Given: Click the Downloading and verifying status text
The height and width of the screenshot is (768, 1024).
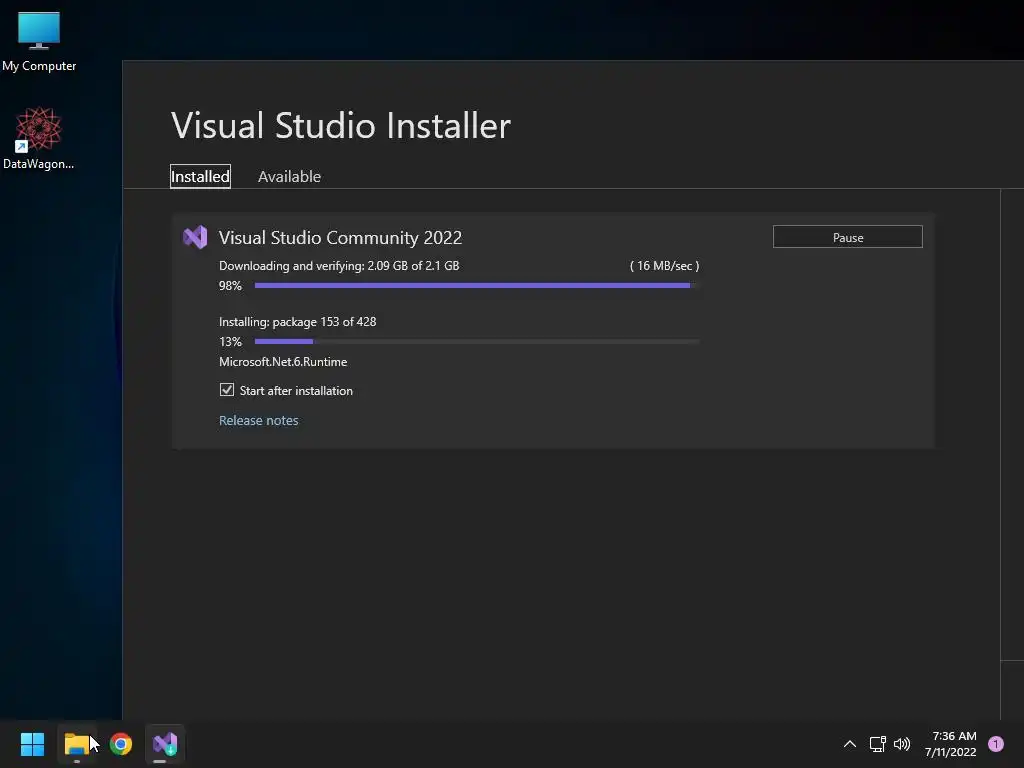Looking at the screenshot, I should point(339,266).
